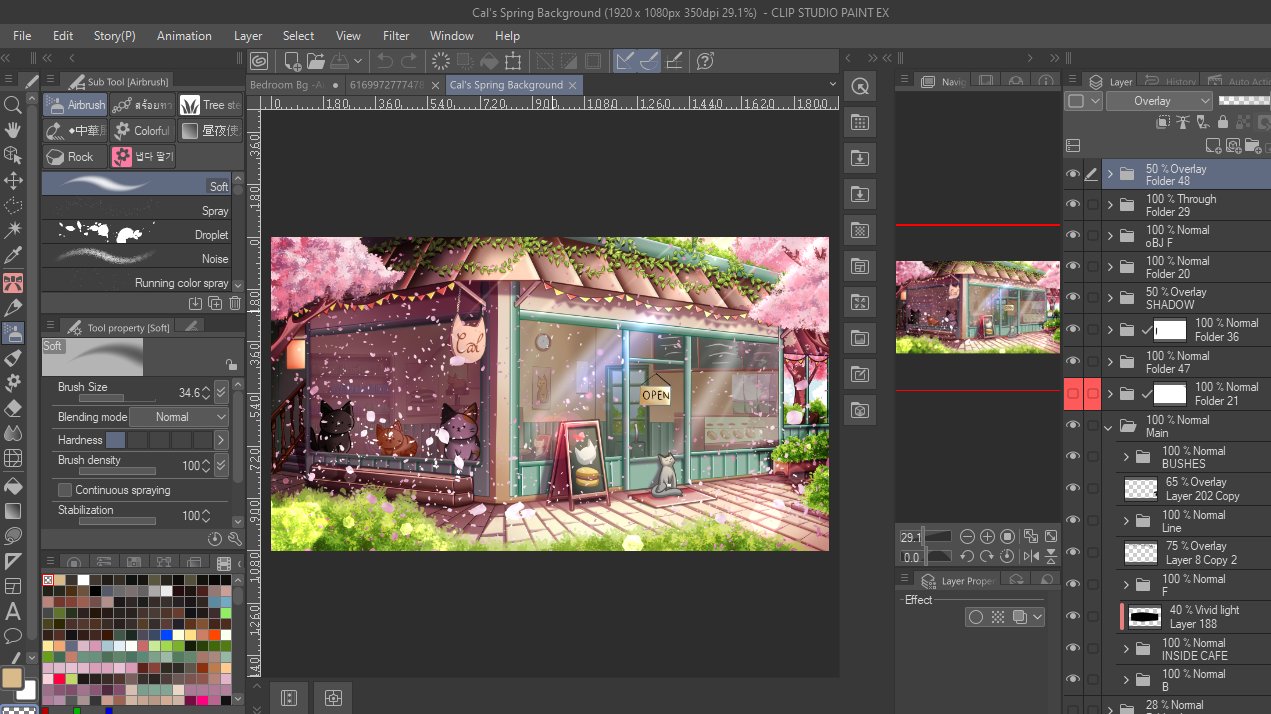Viewport: 1271px width, 714px height.
Task: Enable the Continuous spraying checkbox
Action: (65, 490)
